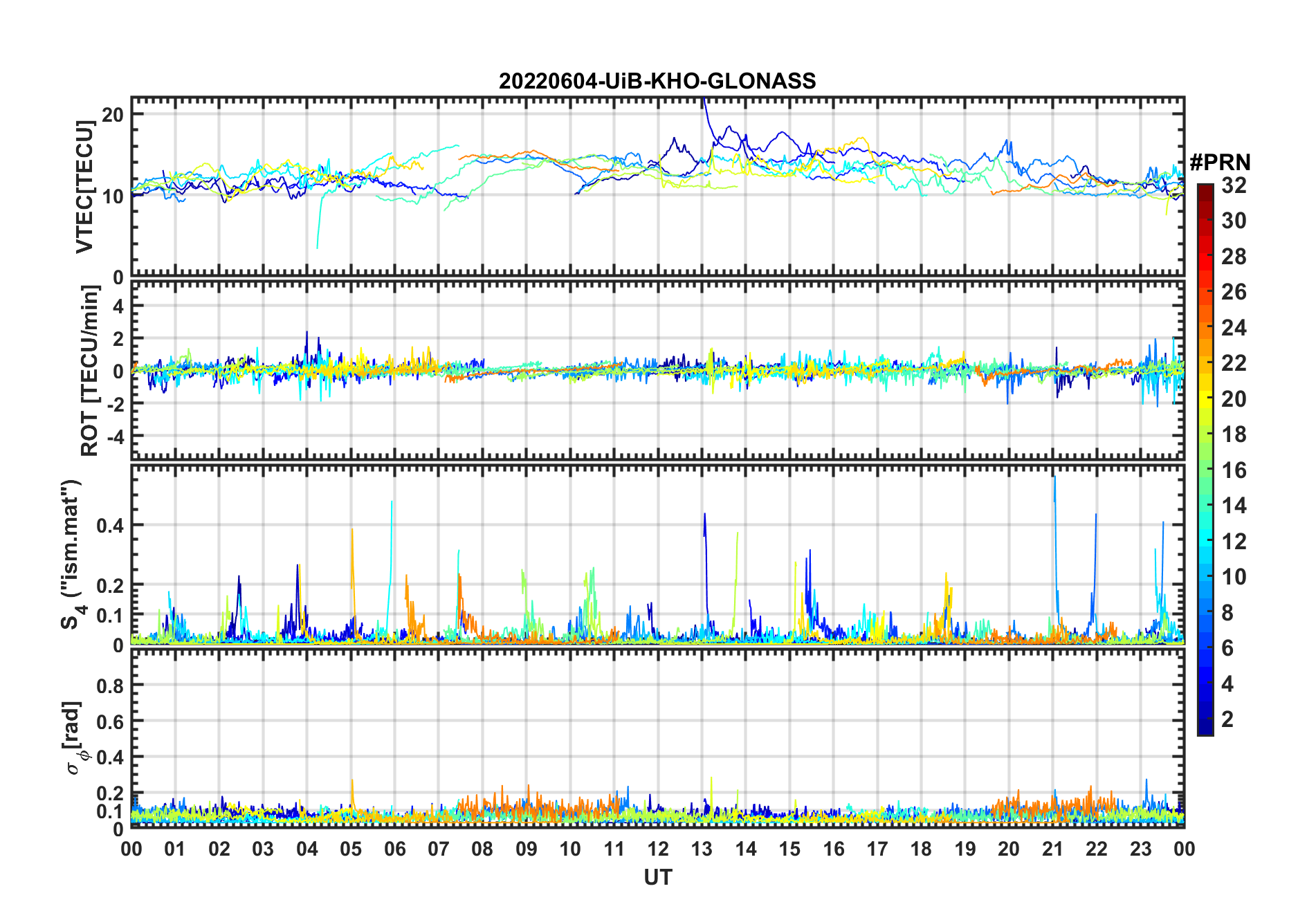Click the S4 ("ism.mat") axis label

[72, 555]
